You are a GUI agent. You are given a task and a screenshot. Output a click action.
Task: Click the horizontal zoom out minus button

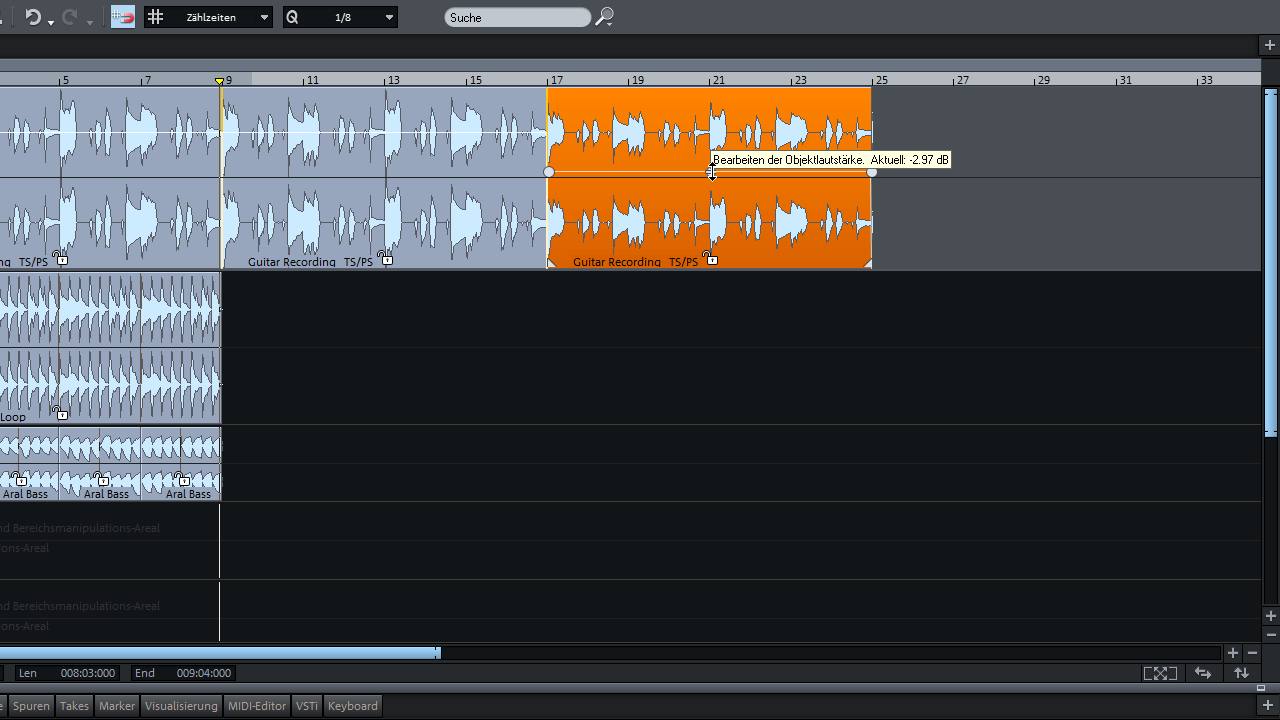pos(1252,653)
